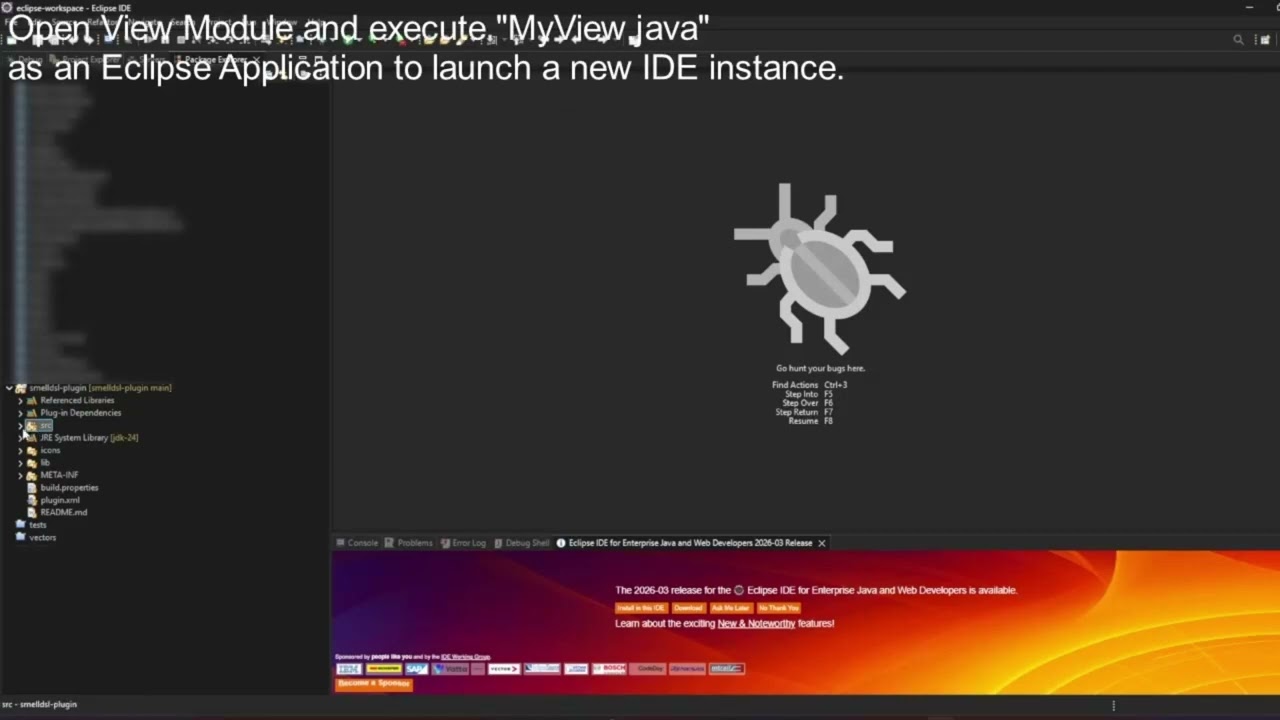Click the bug graphic on the welcome screen

click(x=820, y=265)
